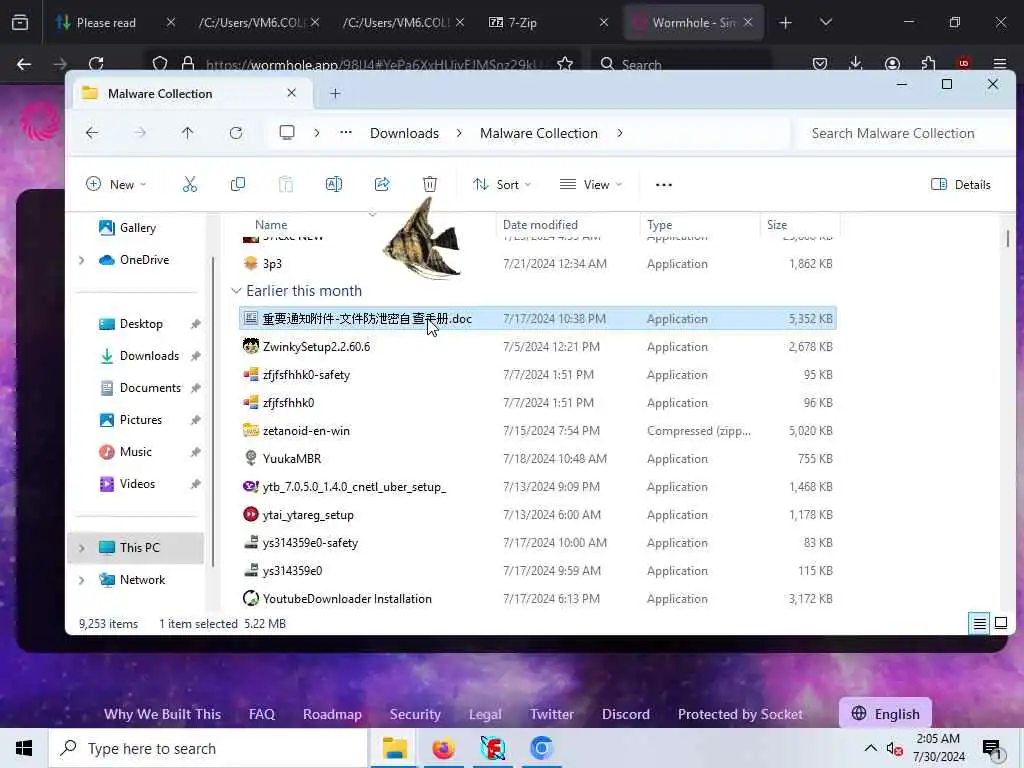Open the New dropdown menu
Image resolution: width=1024 pixels, height=768 pixels.
click(x=116, y=185)
